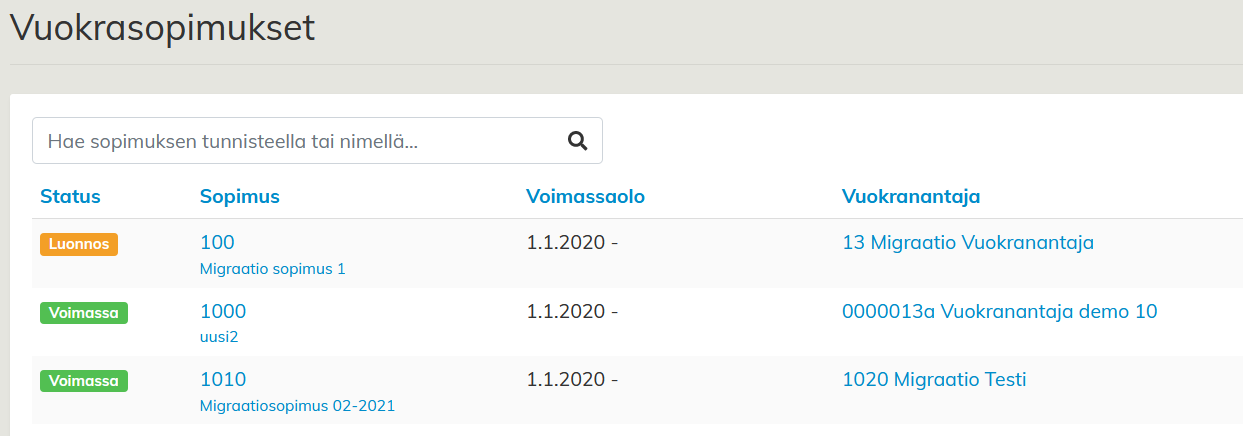This screenshot has height=436, width=1243.
Task: Click the Voimassa badge for contract 1010
Action: pyautogui.click(x=84, y=381)
